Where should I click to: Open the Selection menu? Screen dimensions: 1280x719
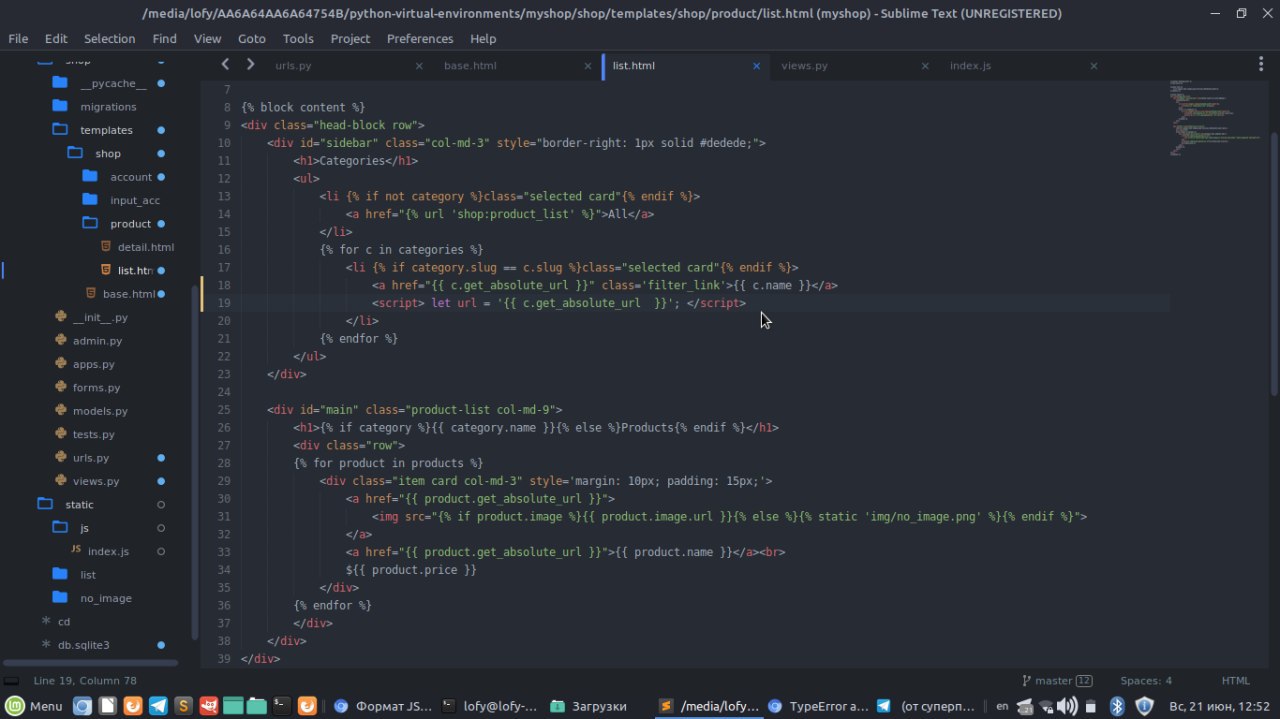click(x=109, y=38)
